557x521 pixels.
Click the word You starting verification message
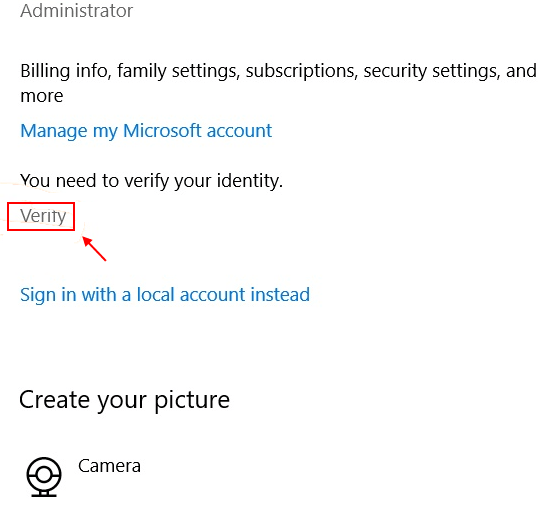[35, 181]
